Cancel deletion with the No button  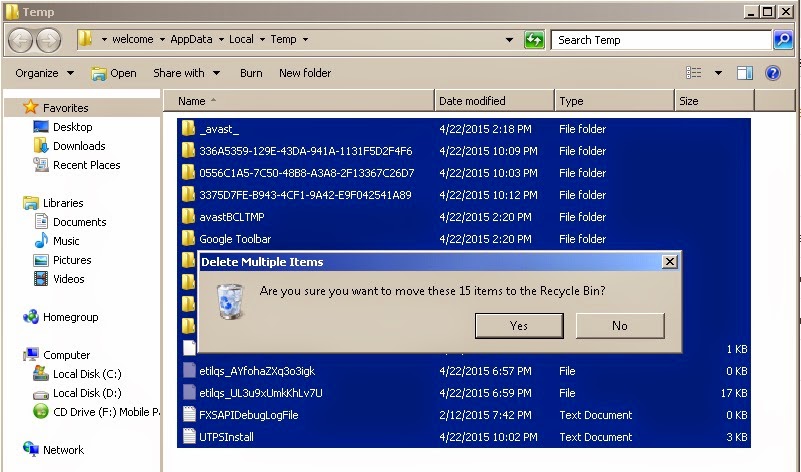pos(620,325)
